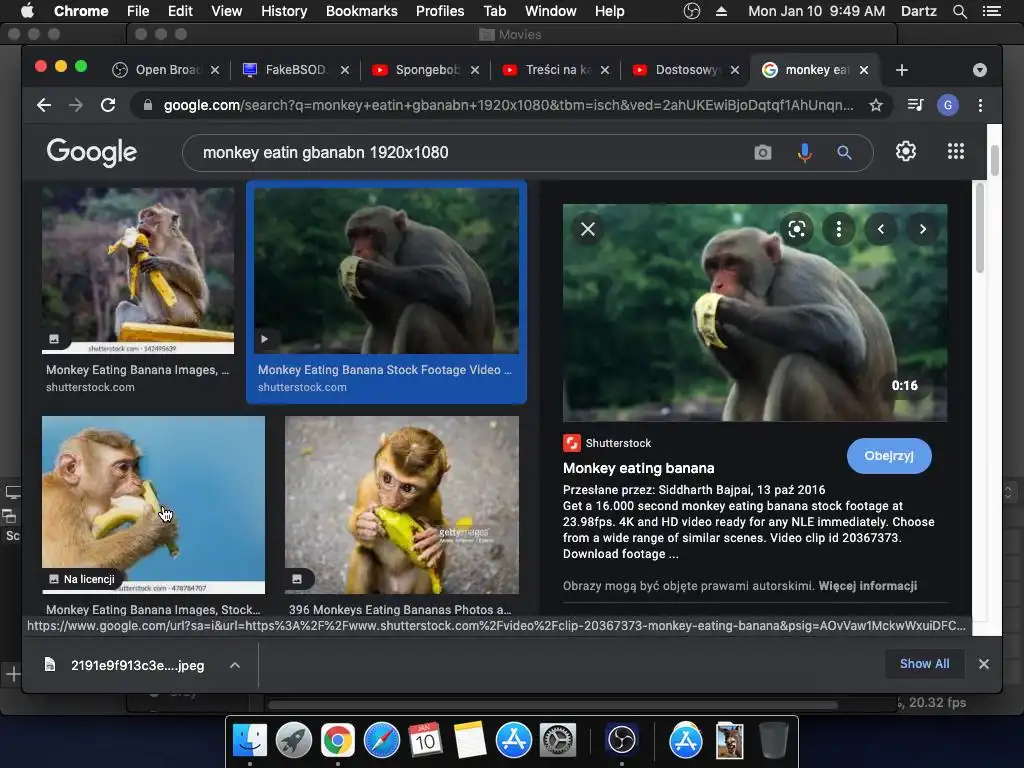Viewport: 1024px width, 768px height.
Task: Select the Stock Footage Video thumbnail
Action: pos(387,270)
